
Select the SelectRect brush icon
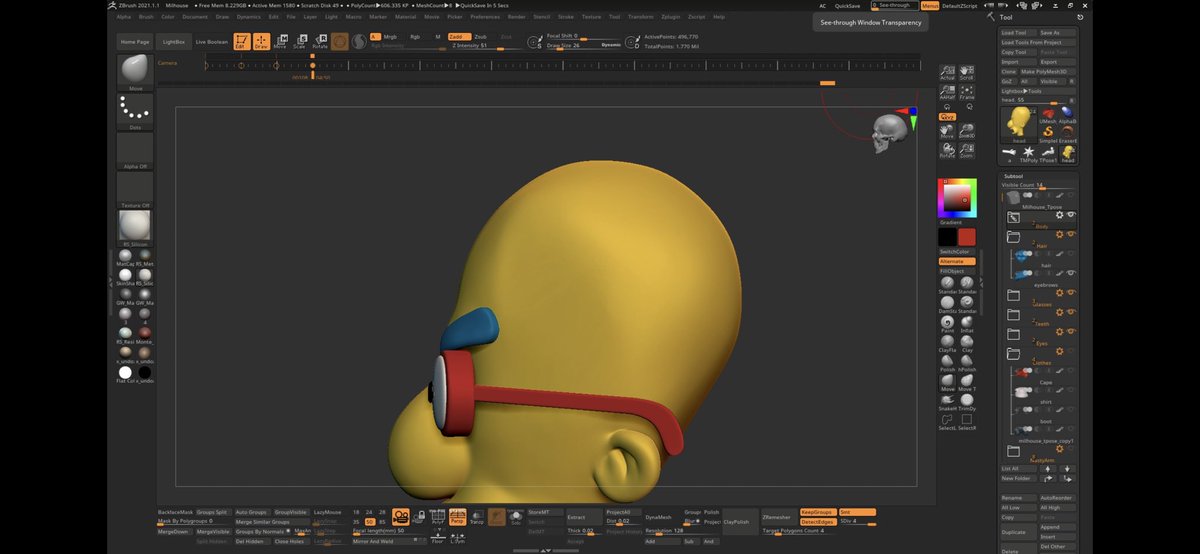967,421
